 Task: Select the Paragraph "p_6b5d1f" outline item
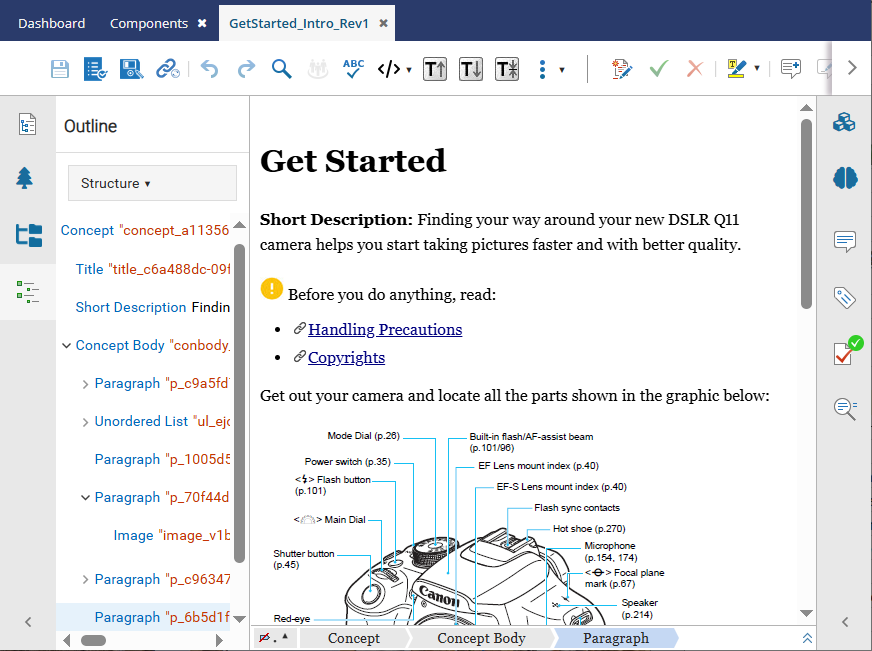tap(162, 617)
